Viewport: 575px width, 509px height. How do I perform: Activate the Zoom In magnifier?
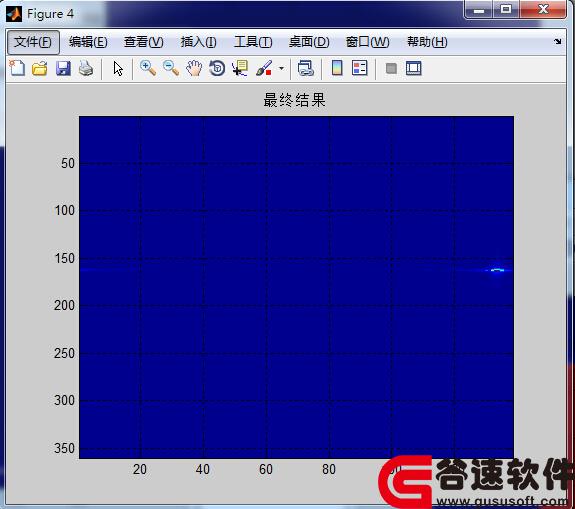(148, 68)
